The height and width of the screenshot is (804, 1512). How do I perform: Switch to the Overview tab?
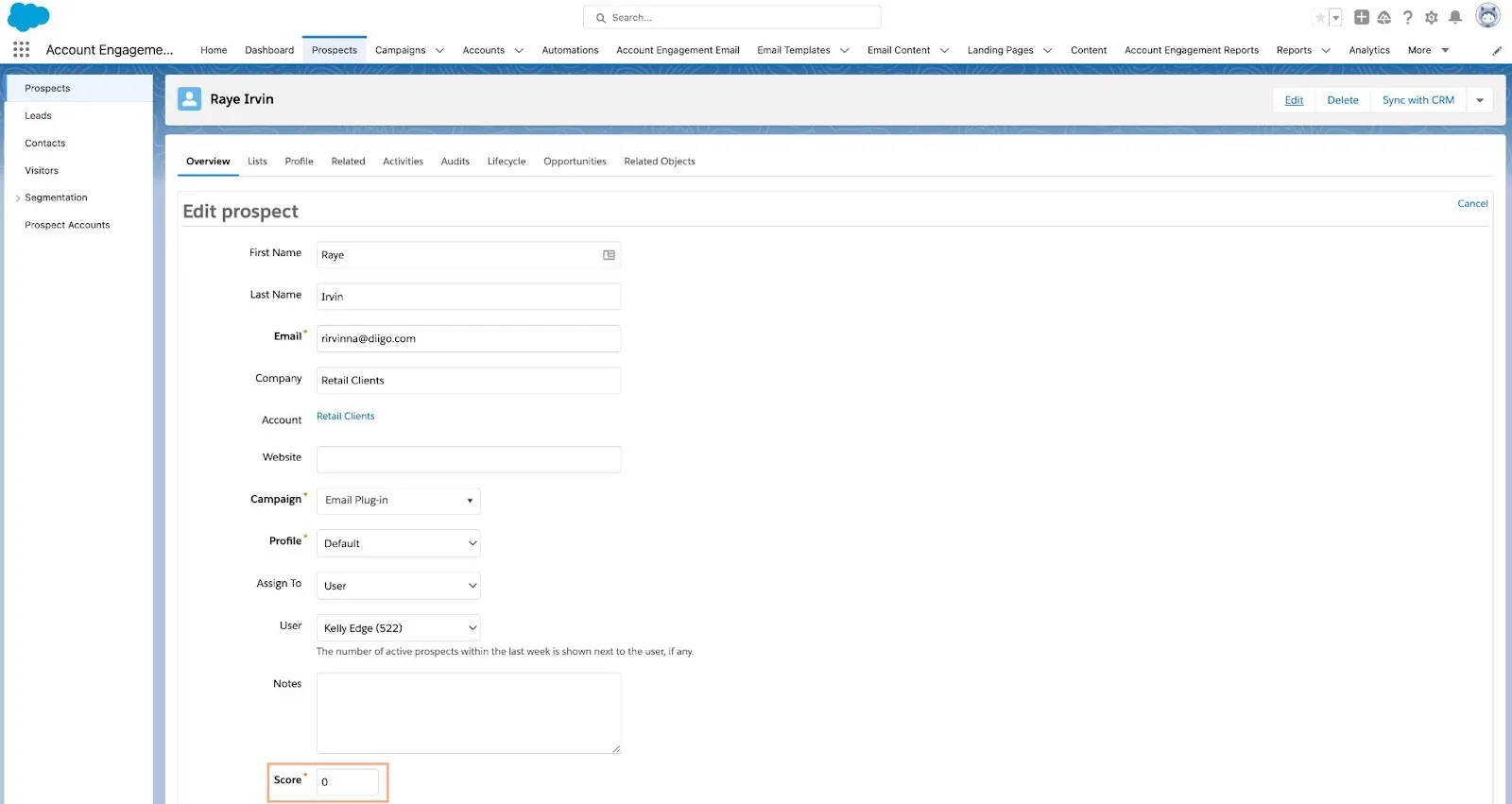pyautogui.click(x=208, y=162)
